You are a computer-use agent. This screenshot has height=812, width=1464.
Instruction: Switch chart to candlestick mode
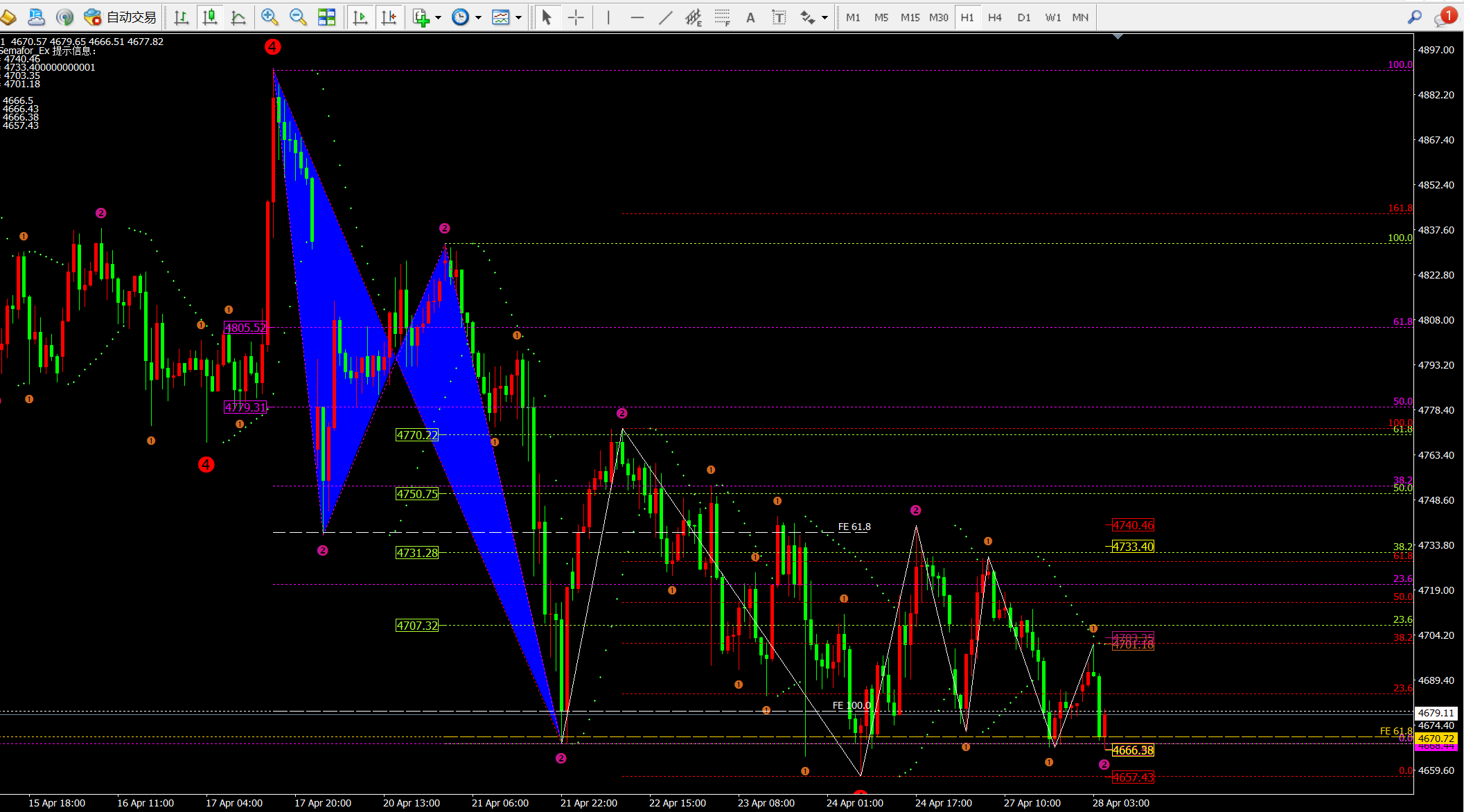point(210,17)
